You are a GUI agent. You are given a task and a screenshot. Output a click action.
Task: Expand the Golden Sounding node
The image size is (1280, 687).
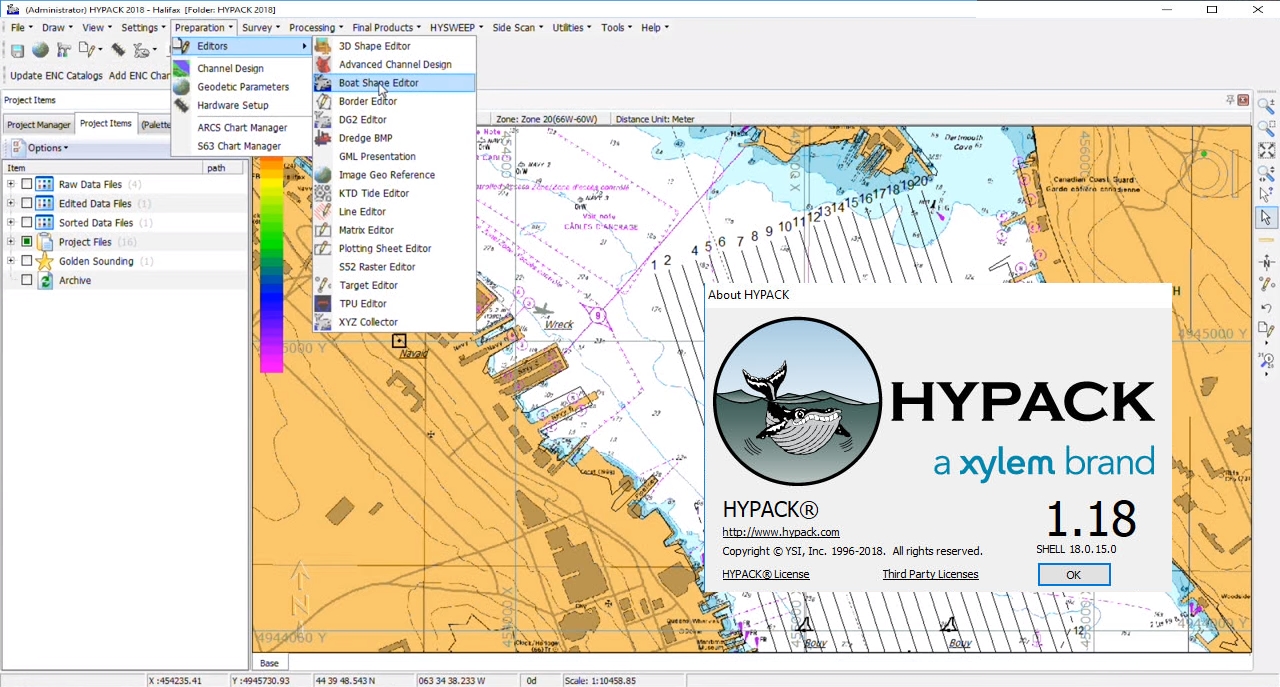[11, 261]
